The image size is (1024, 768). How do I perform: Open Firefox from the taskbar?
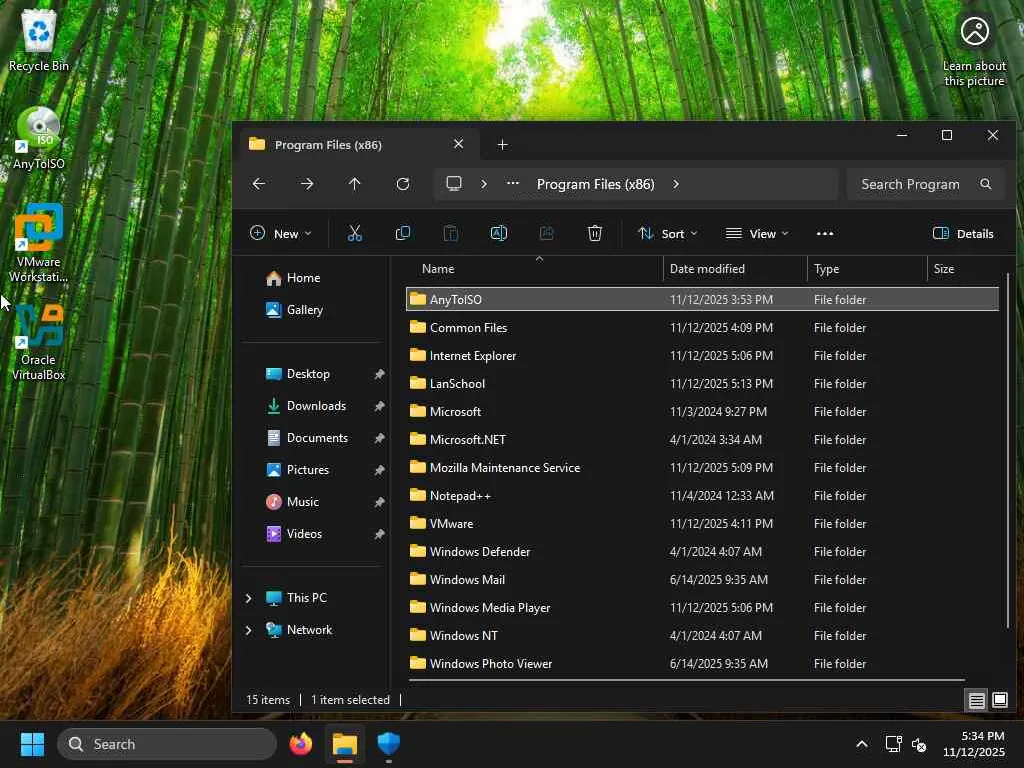point(300,744)
